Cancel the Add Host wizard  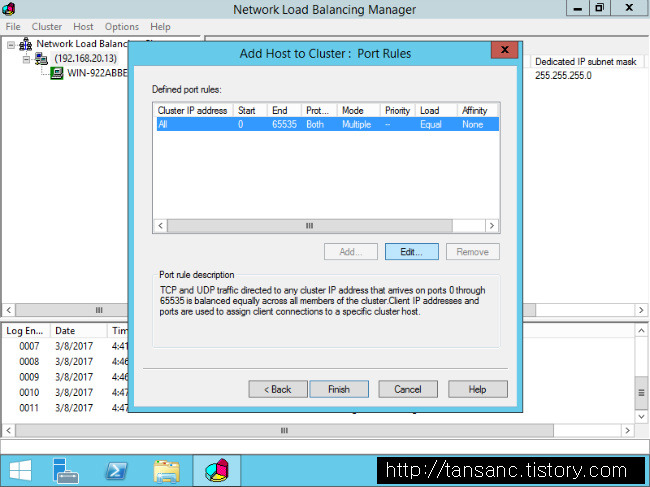(408, 389)
